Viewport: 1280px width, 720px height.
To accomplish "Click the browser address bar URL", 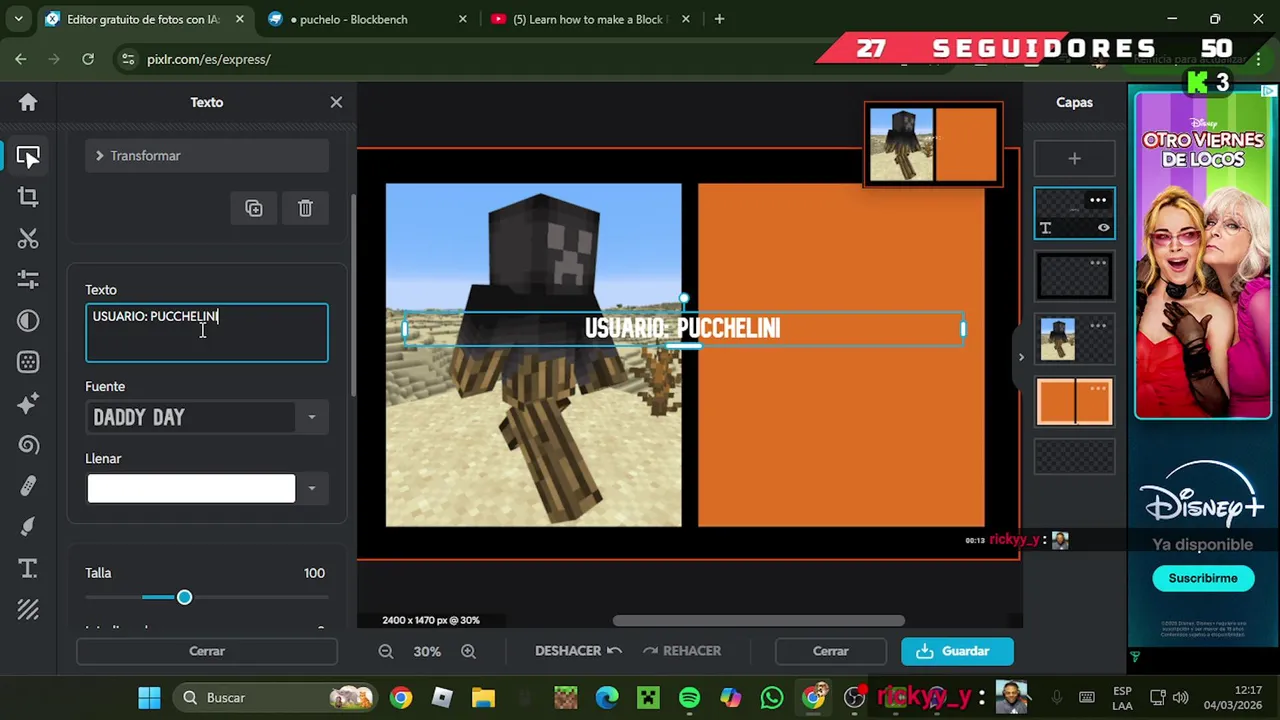I will [209, 59].
